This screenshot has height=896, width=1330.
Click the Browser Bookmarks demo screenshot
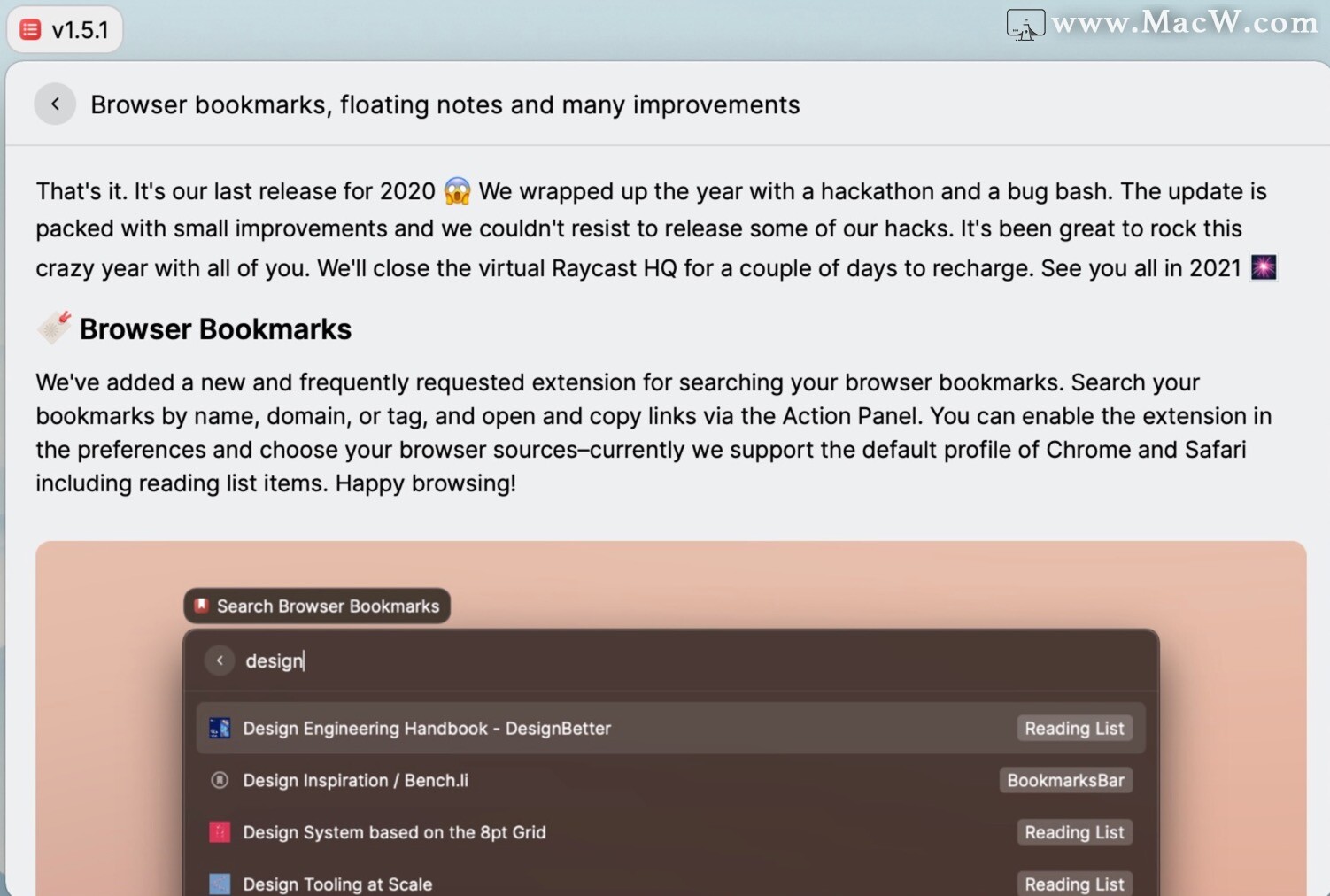[x=670, y=718]
